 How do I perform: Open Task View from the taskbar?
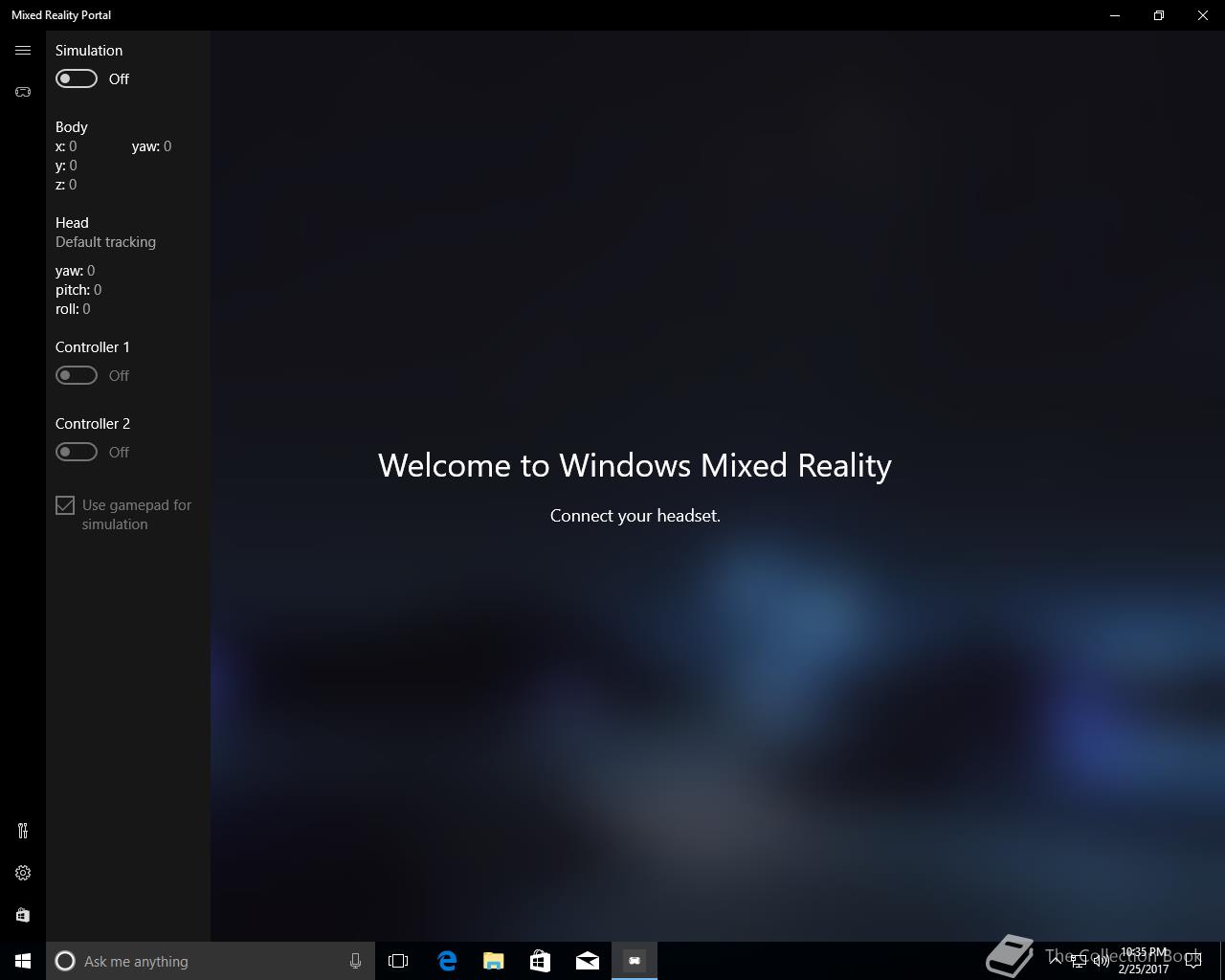pyautogui.click(x=398, y=961)
